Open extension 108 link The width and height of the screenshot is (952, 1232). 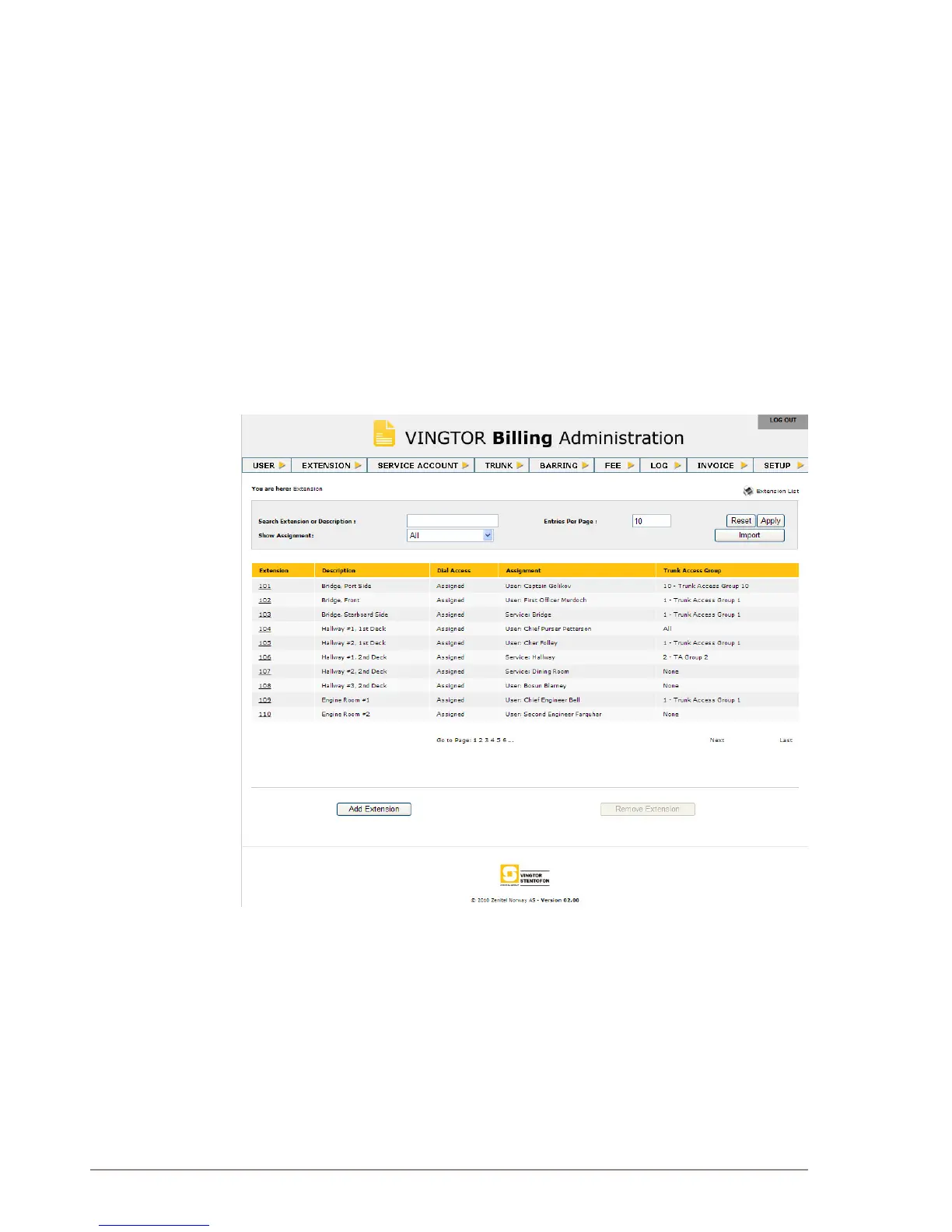(x=265, y=686)
